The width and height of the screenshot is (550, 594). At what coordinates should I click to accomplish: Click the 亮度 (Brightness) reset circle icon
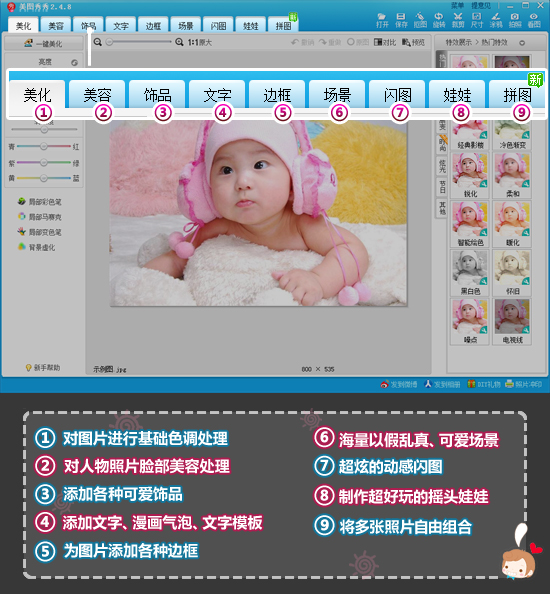(74, 63)
